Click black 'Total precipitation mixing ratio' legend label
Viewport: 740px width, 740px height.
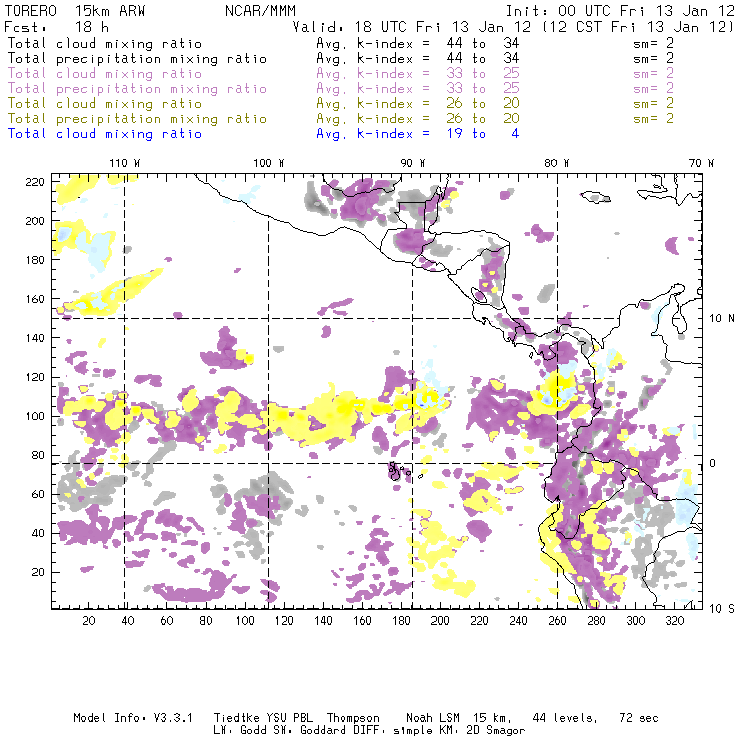[137, 59]
